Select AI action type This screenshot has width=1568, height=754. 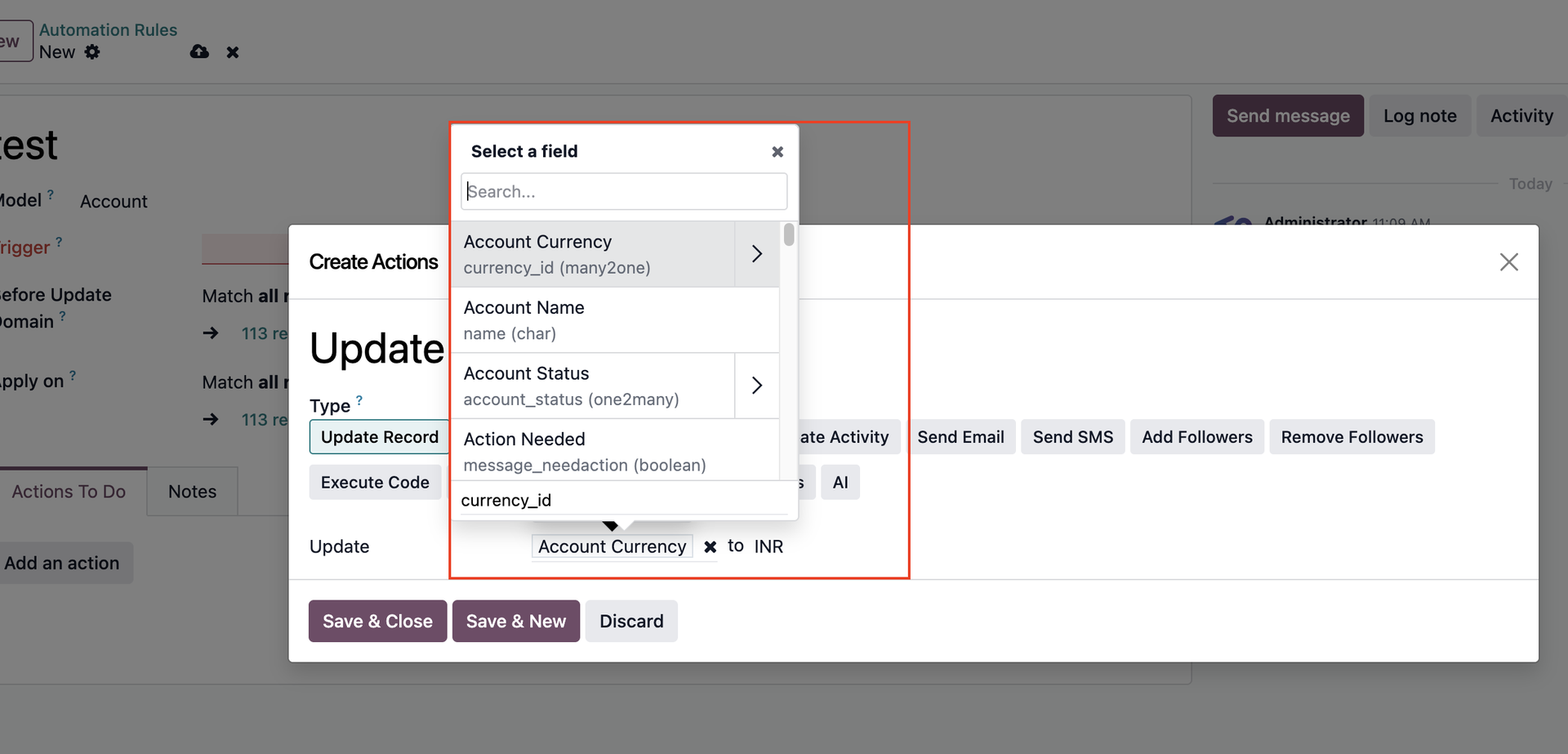tap(840, 483)
